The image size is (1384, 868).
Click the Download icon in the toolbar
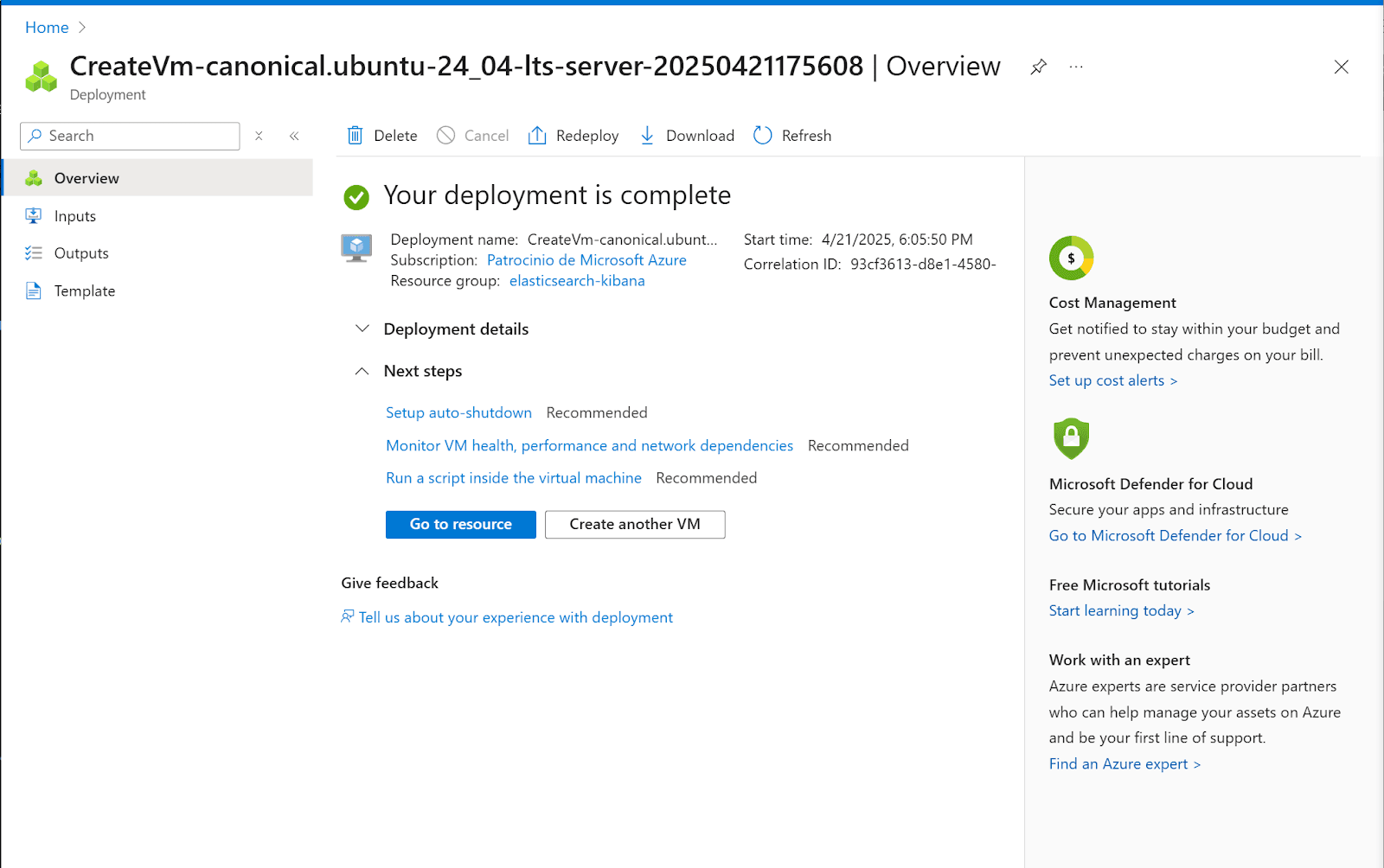tap(647, 135)
